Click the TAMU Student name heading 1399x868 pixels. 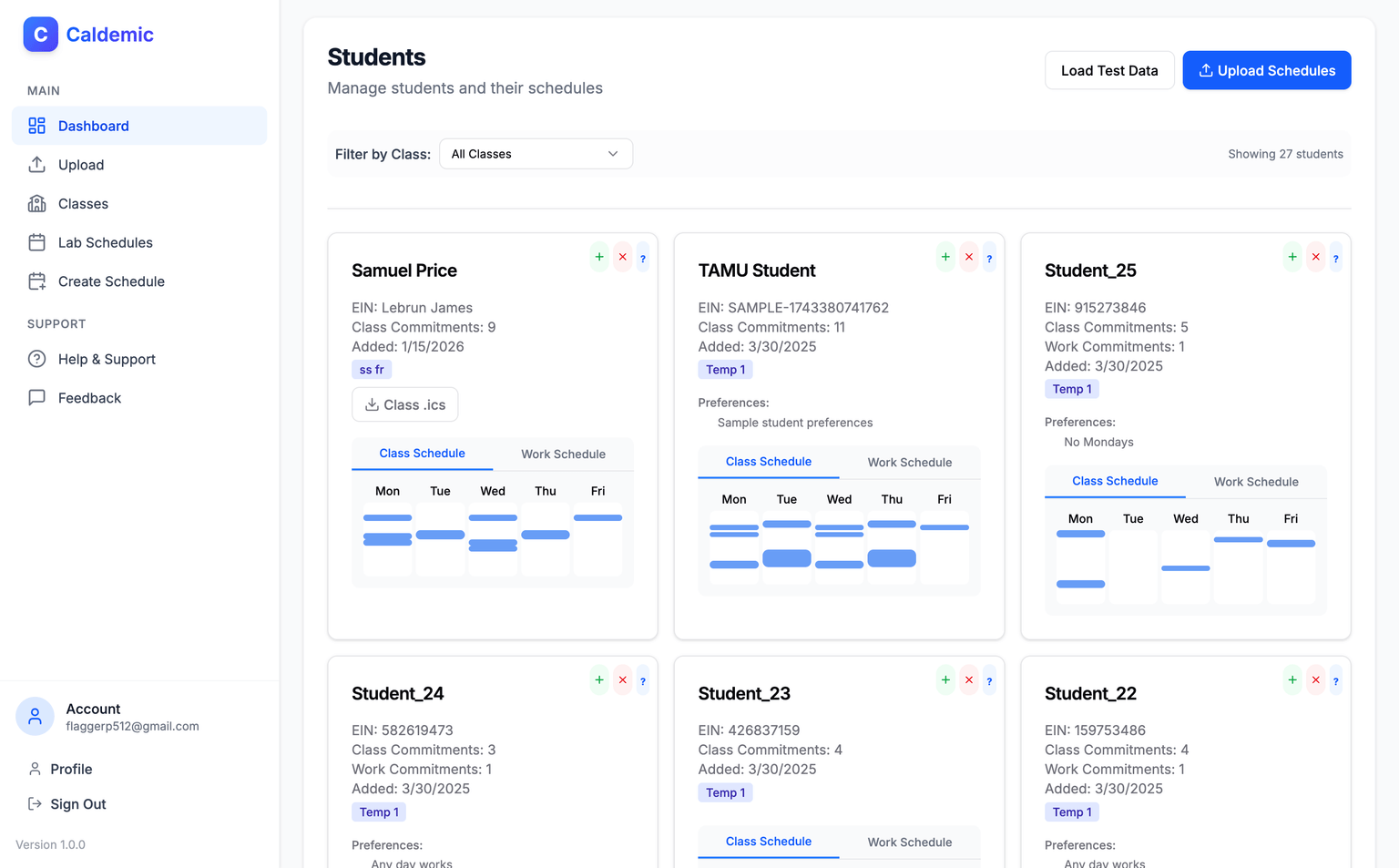pos(757,271)
